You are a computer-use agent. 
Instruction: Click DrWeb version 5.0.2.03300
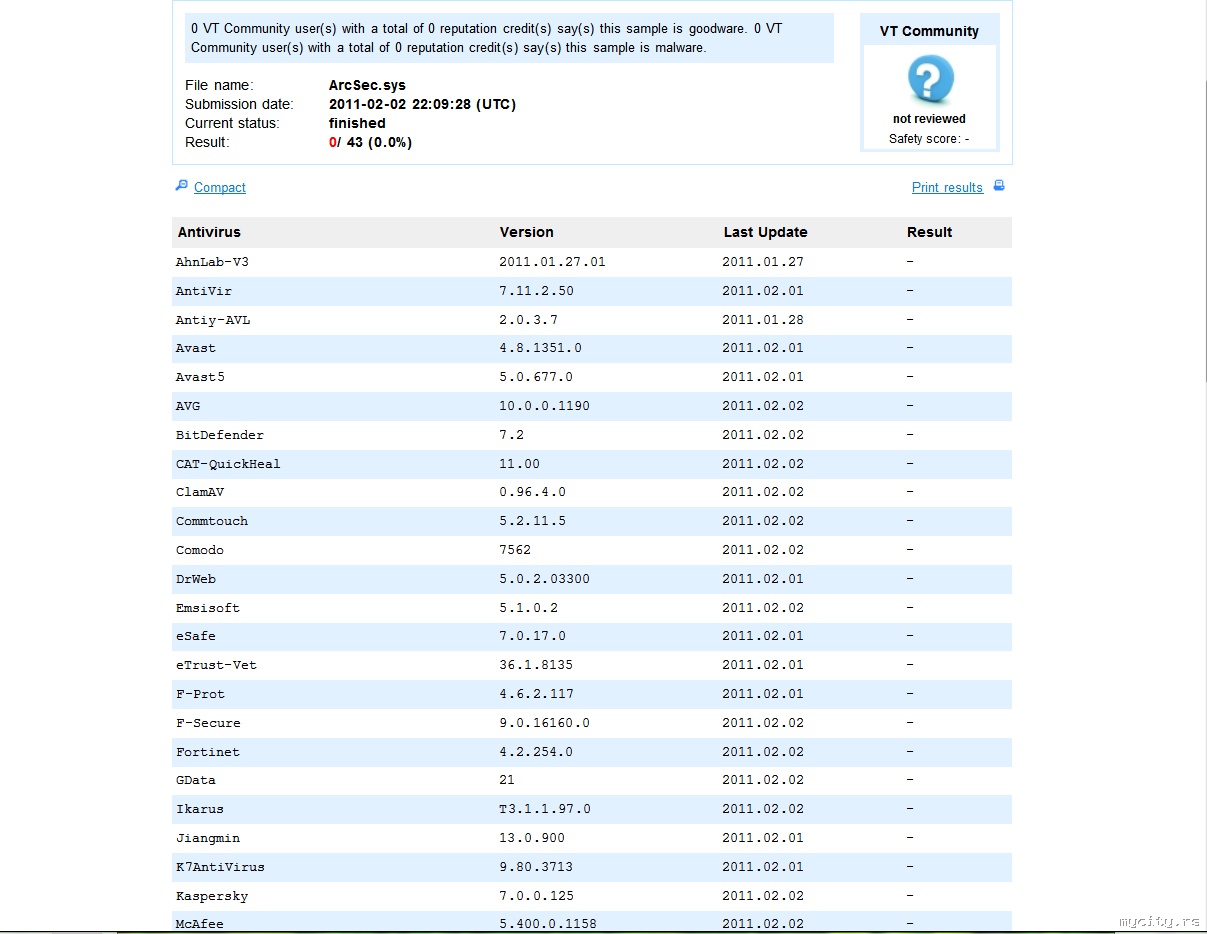(x=544, y=579)
